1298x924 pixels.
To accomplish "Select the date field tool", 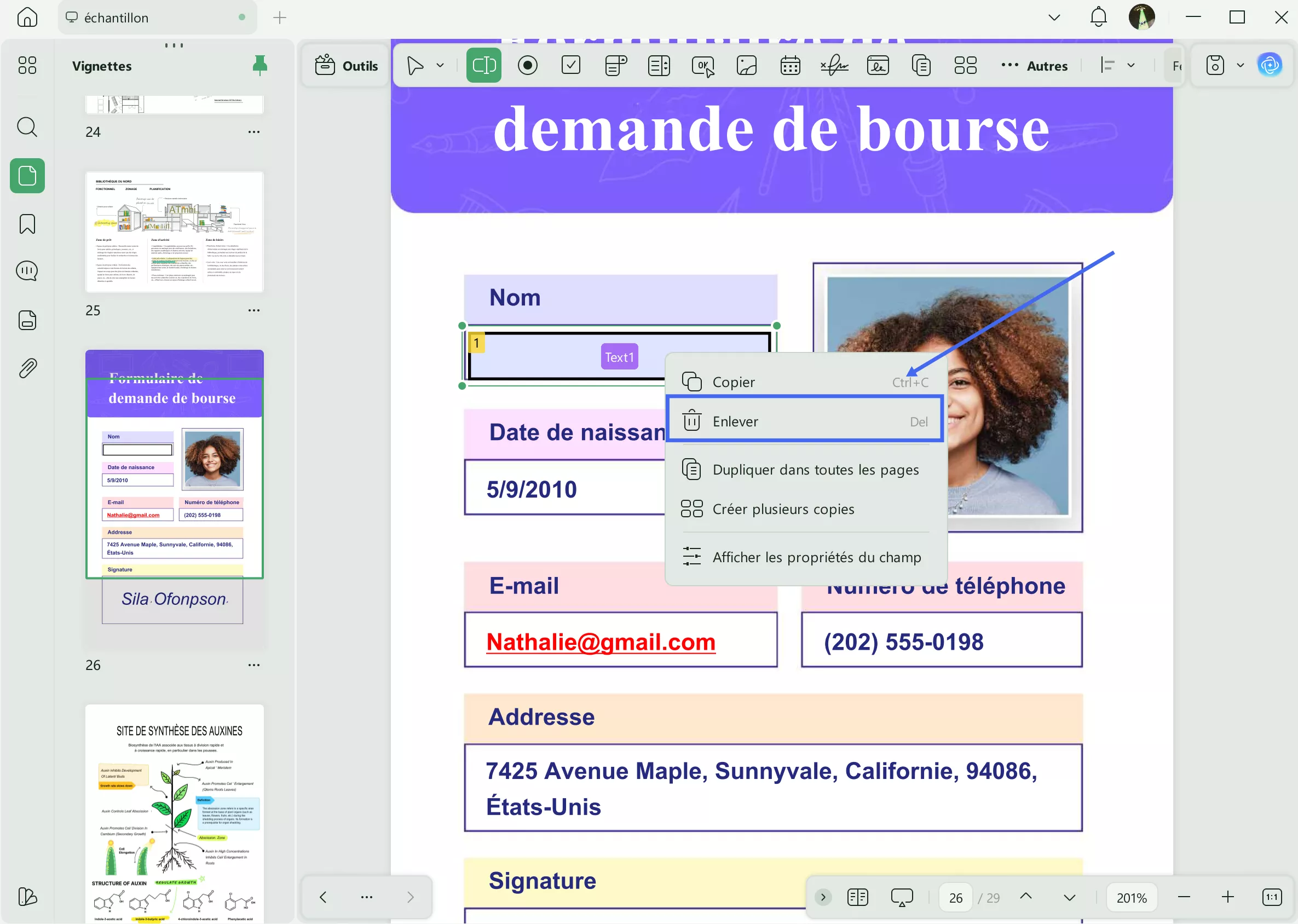I will [789, 66].
